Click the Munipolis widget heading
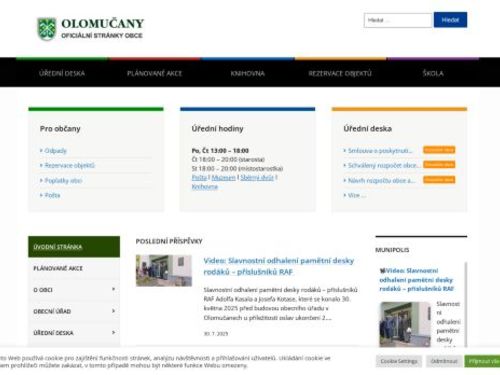 pos(392,250)
